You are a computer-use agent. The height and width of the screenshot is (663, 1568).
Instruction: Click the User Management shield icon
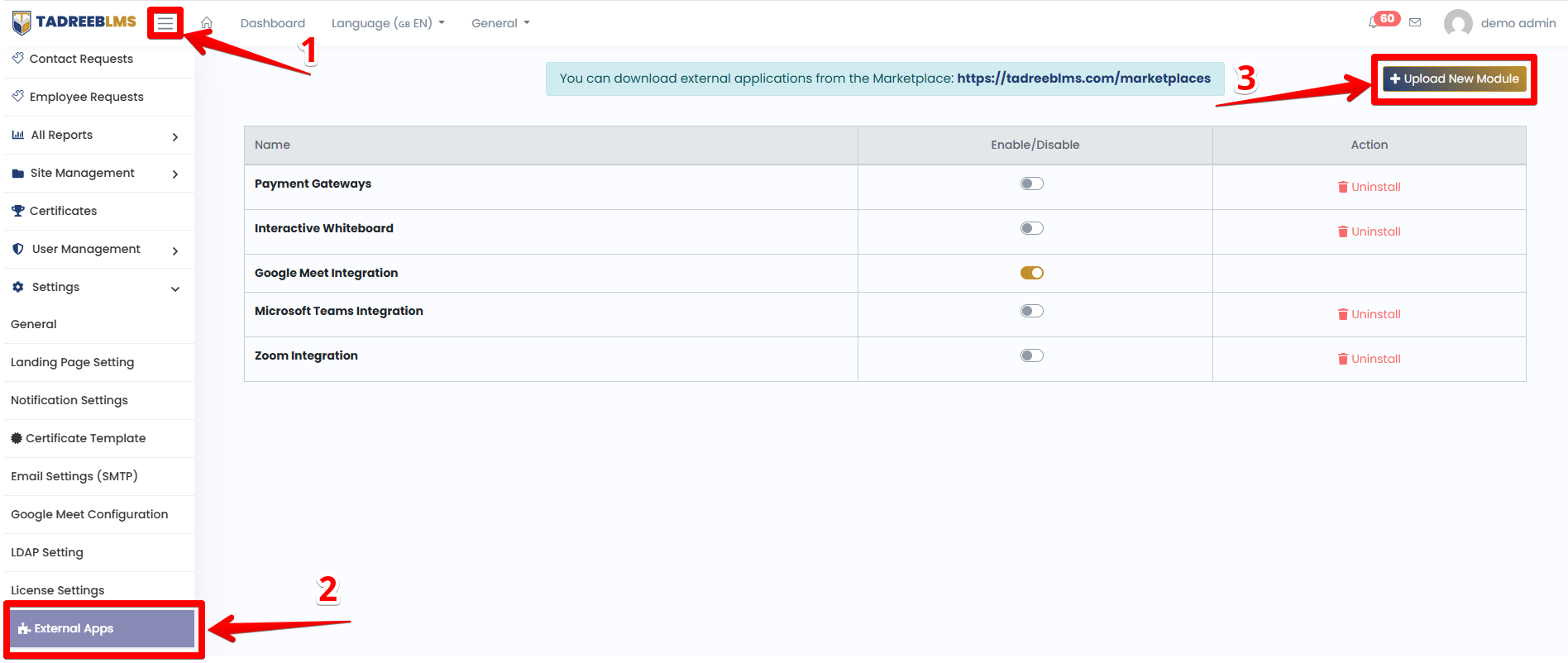click(x=18, y=249)
